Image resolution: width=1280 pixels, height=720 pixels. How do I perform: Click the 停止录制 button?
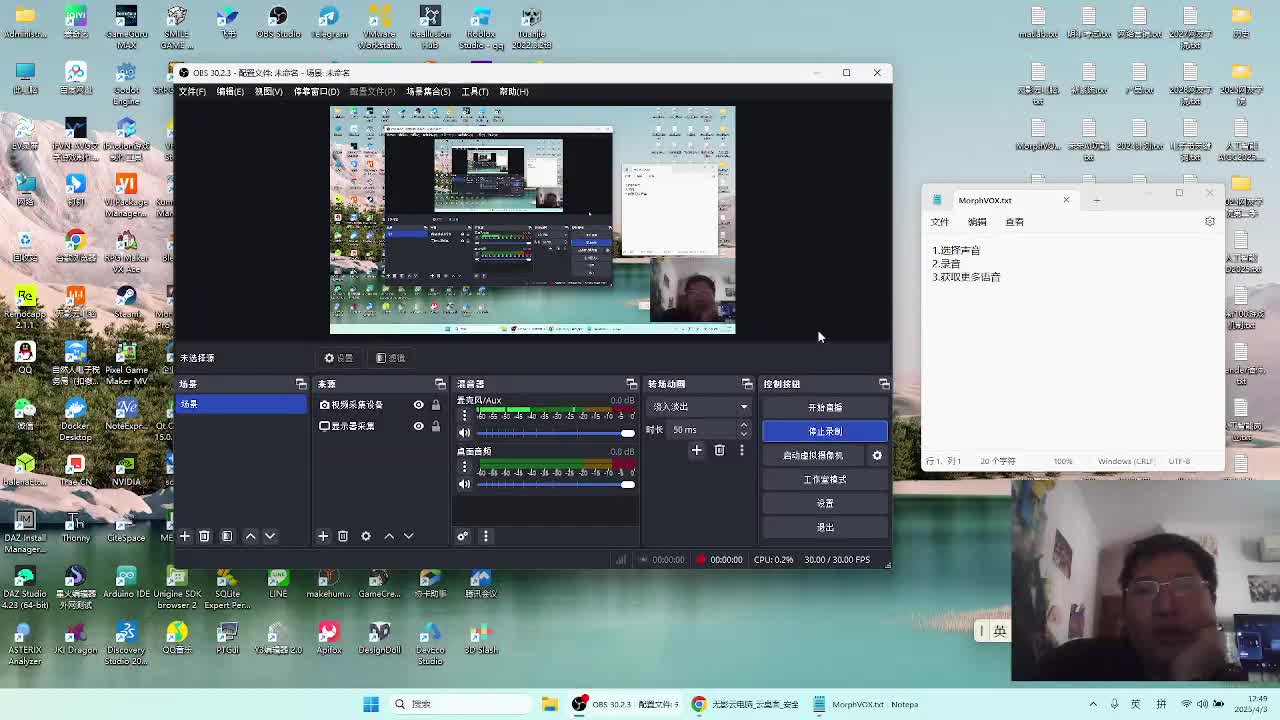[824, 431]
